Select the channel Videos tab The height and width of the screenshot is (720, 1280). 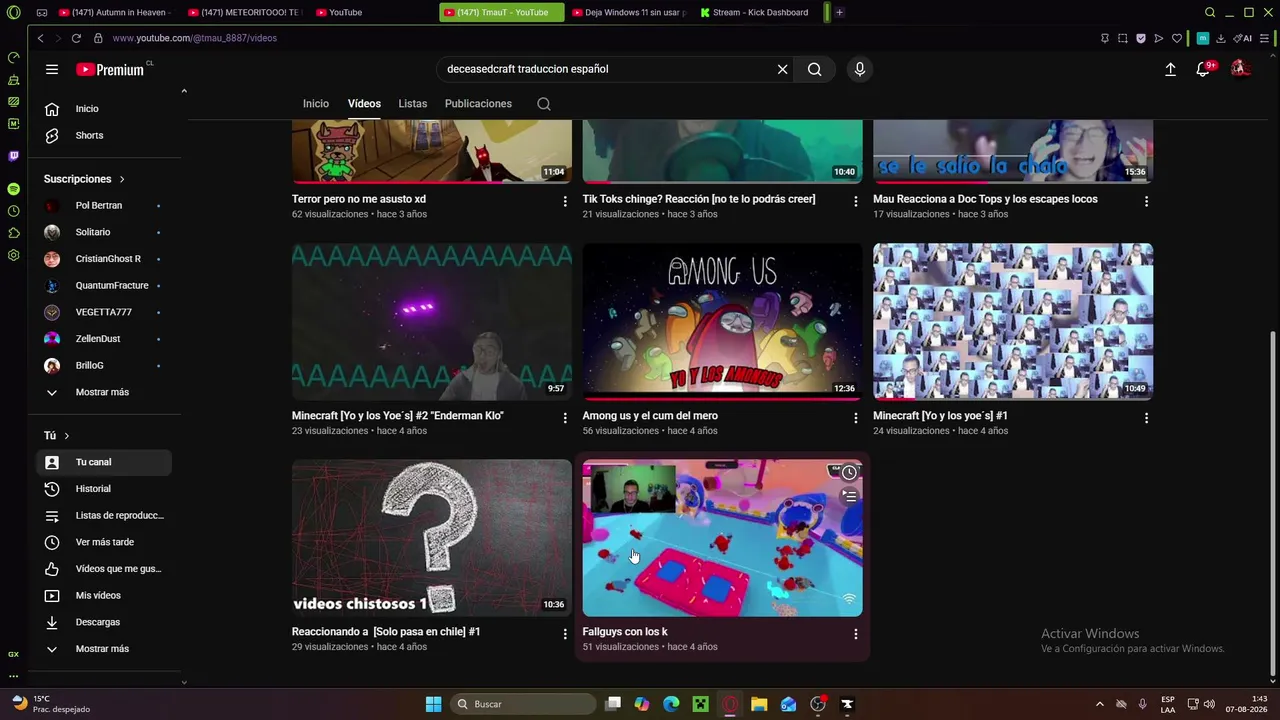(364, 104)
